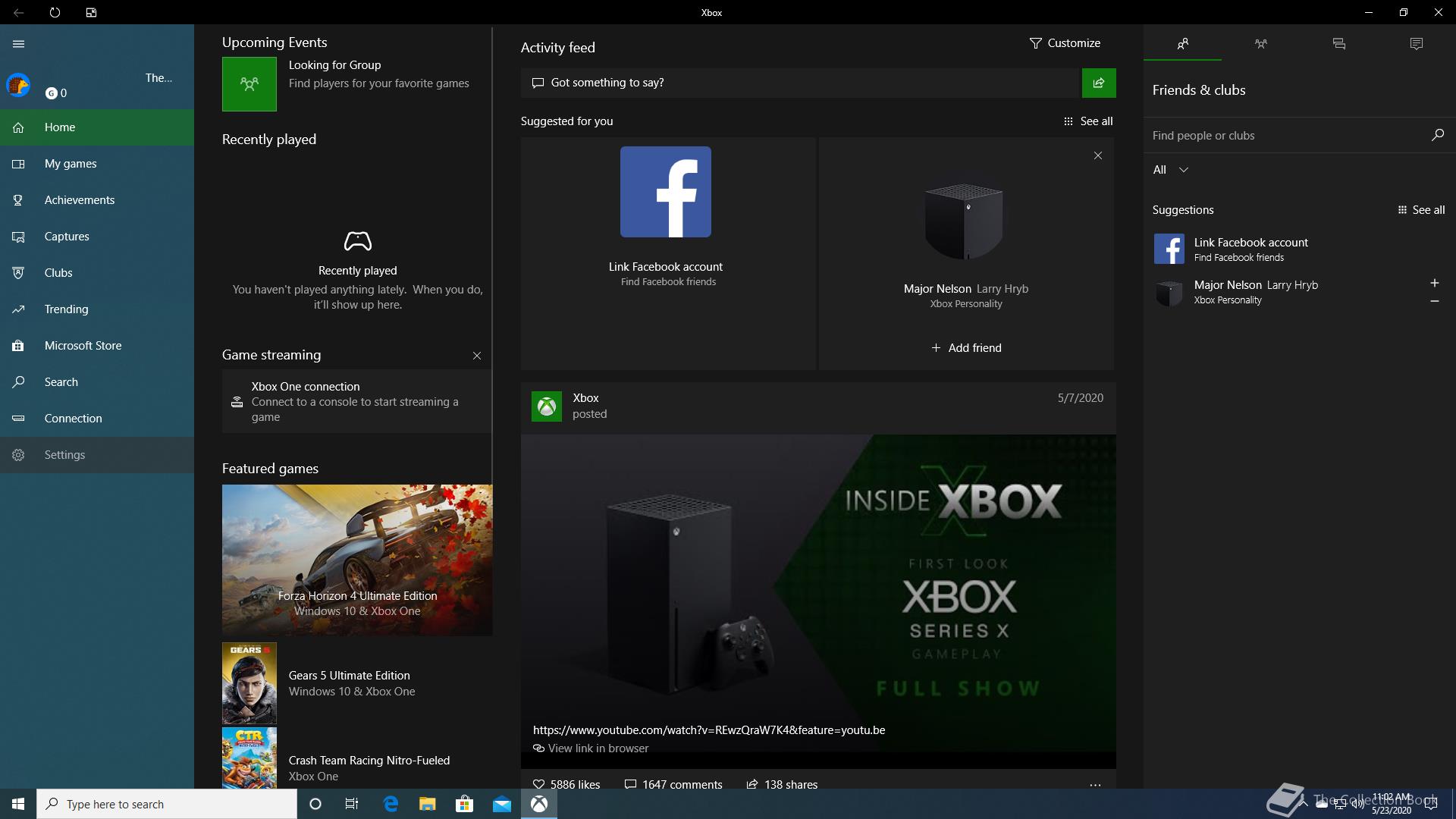
Task: Open Trending in sidebar
Action: tap(97, 309)
